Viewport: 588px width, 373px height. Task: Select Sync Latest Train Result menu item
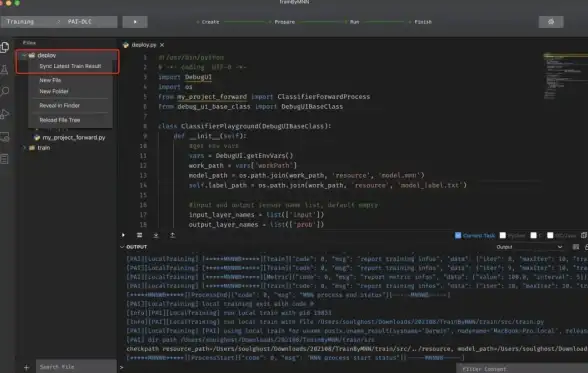[70, 66]
